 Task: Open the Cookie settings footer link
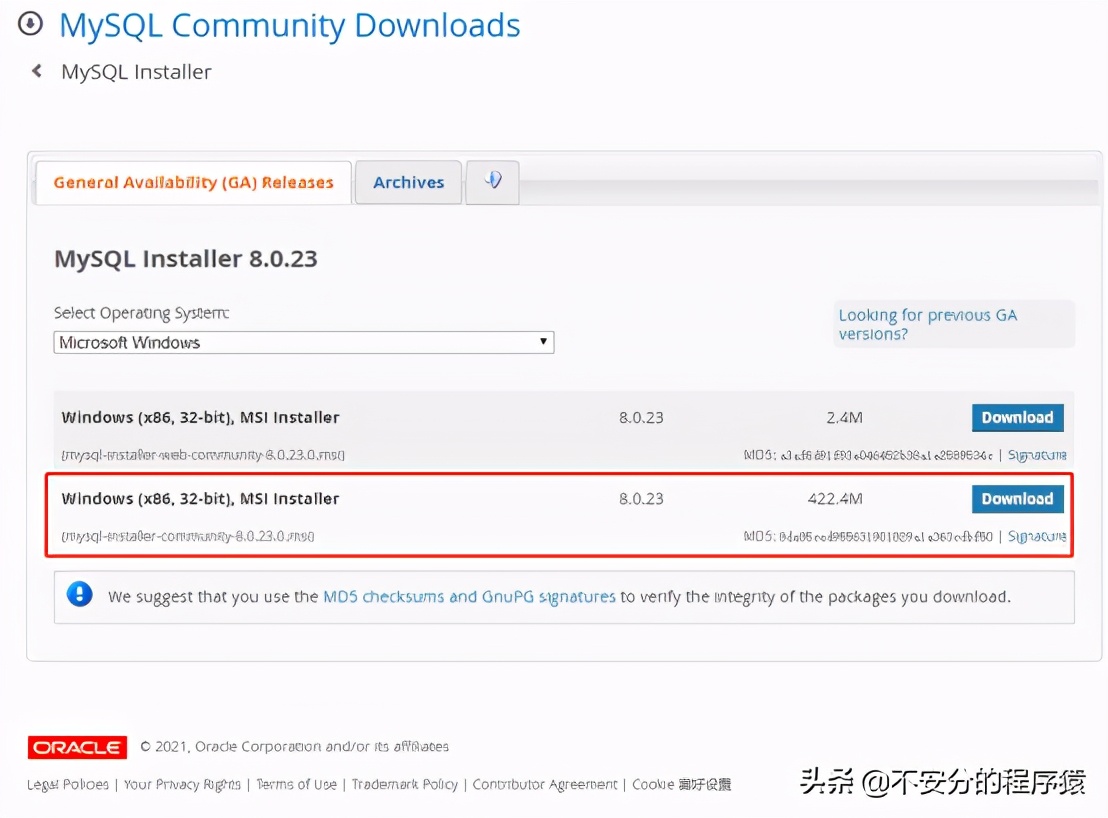[682, 784]
